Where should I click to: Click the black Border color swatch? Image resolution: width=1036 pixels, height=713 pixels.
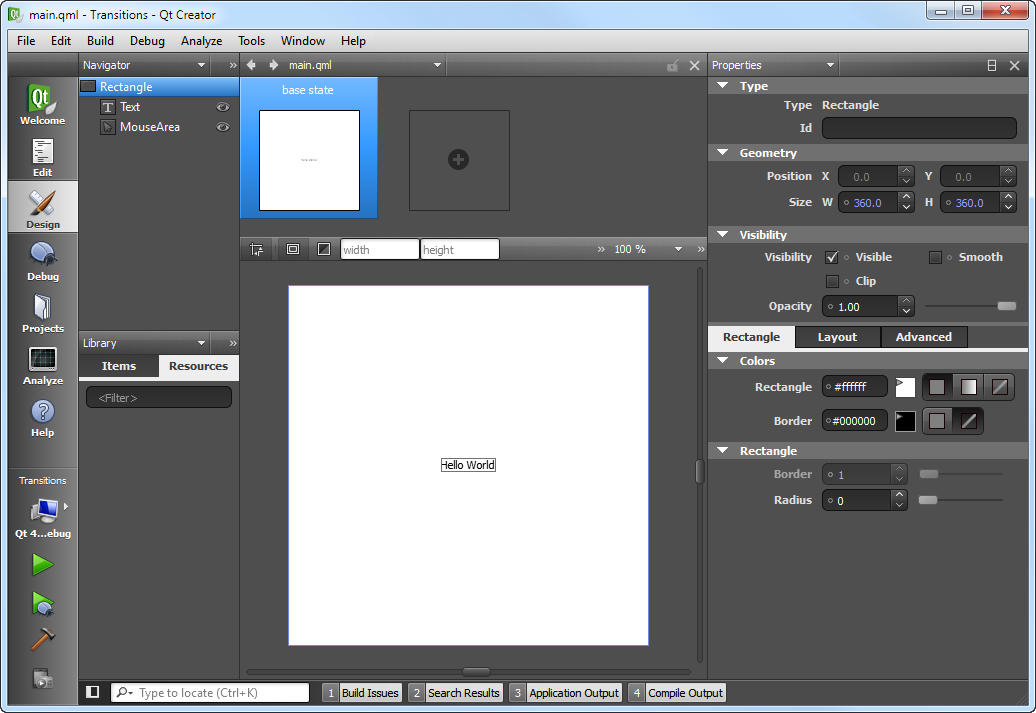(x=905, y=421)
